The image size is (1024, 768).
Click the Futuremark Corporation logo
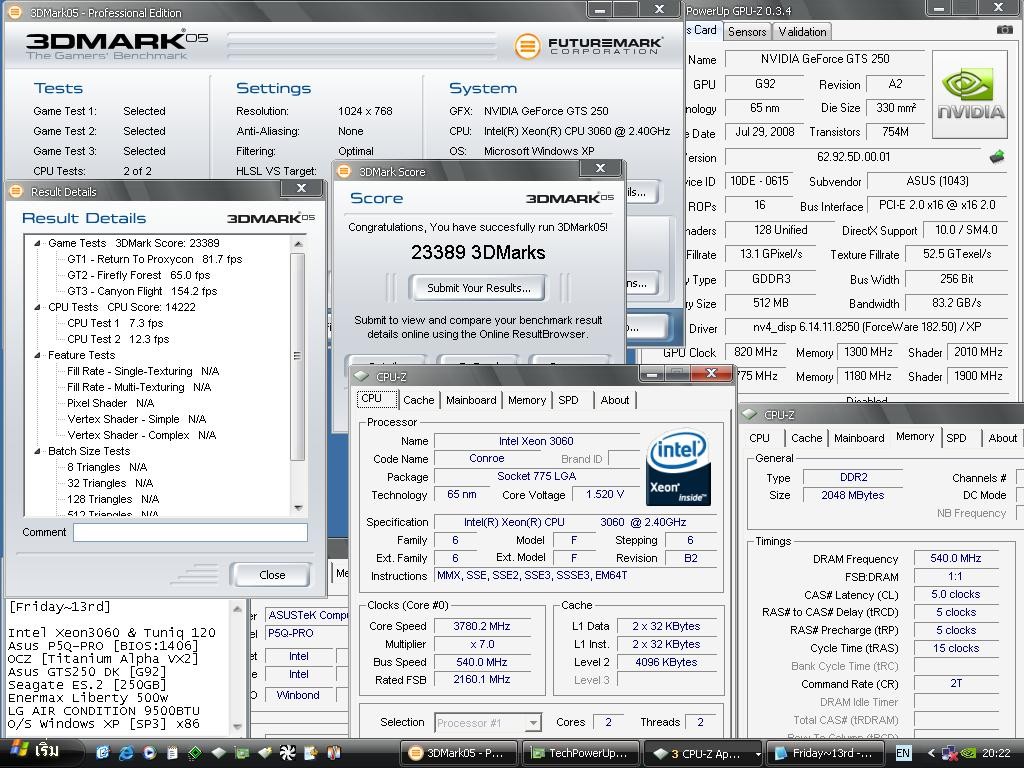tap(588, 46)
